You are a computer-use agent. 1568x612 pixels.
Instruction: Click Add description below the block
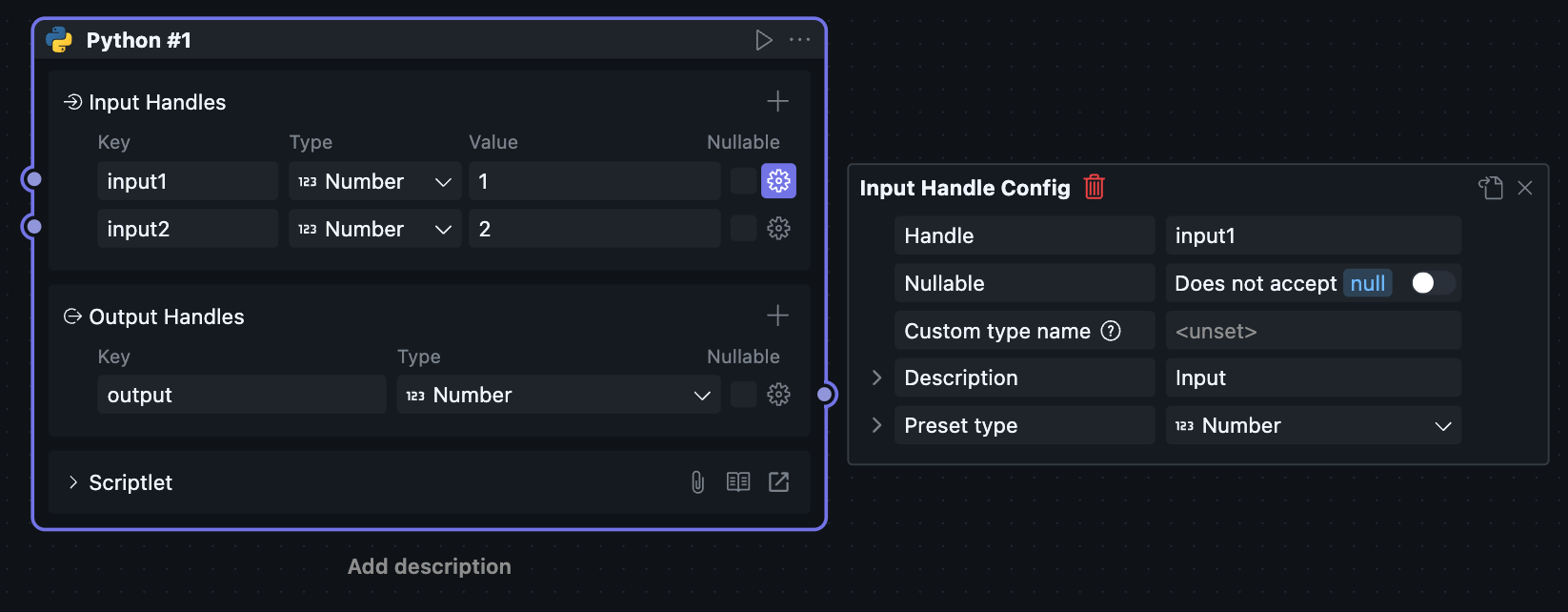429,566
